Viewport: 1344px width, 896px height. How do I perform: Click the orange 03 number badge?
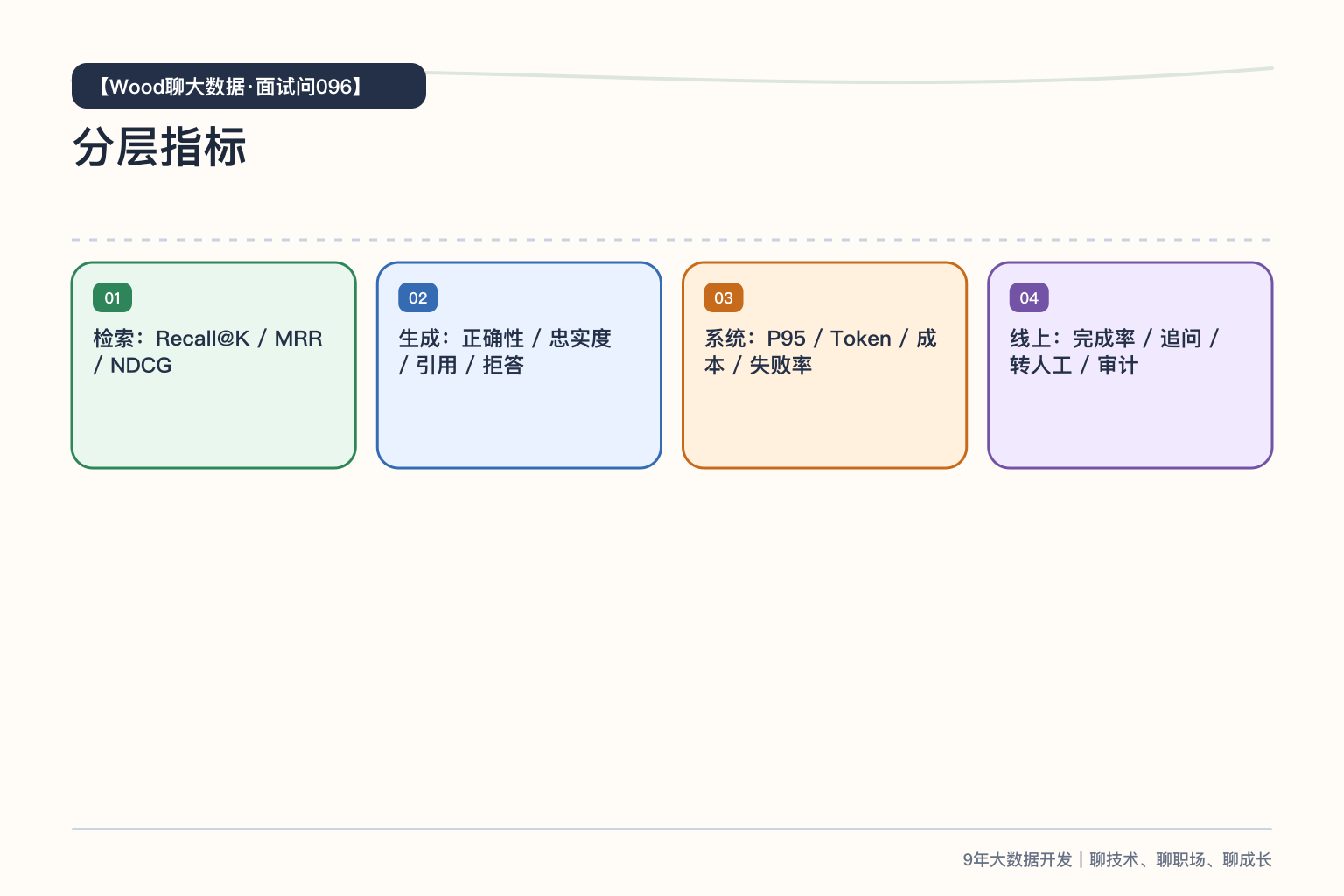[x=723, y=297]
